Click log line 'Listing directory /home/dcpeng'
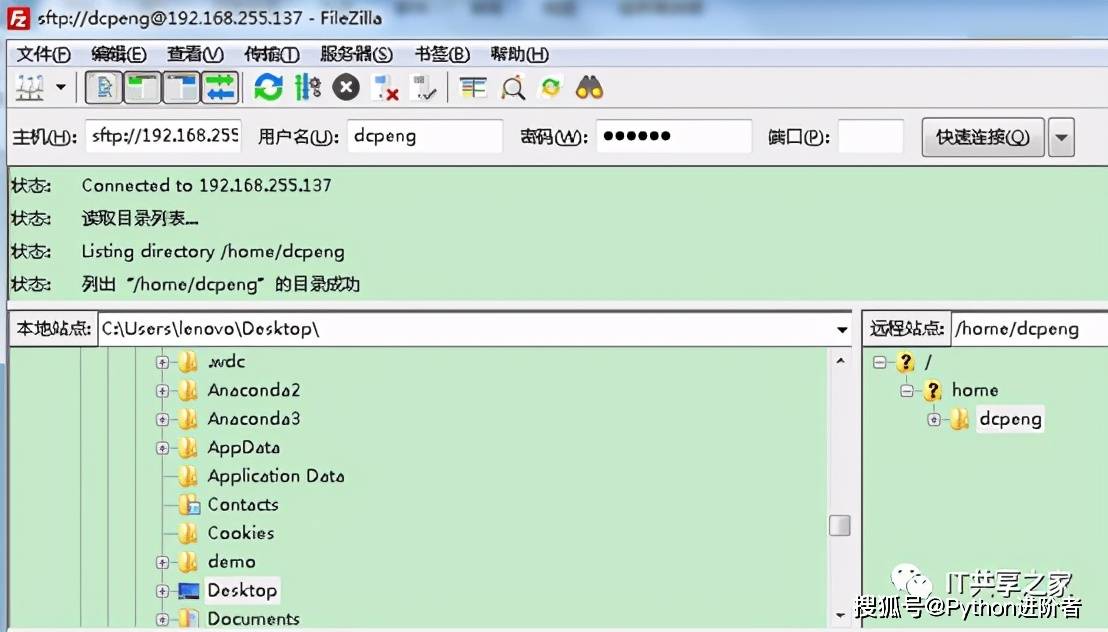Screen dimensions: 1108x632 click(213, 252)
